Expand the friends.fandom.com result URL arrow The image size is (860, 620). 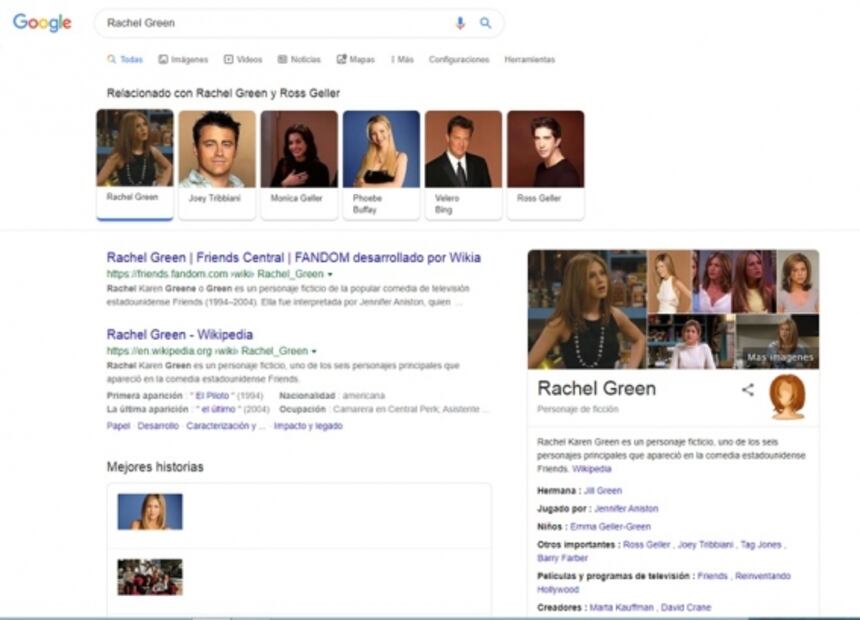[330, 274]
